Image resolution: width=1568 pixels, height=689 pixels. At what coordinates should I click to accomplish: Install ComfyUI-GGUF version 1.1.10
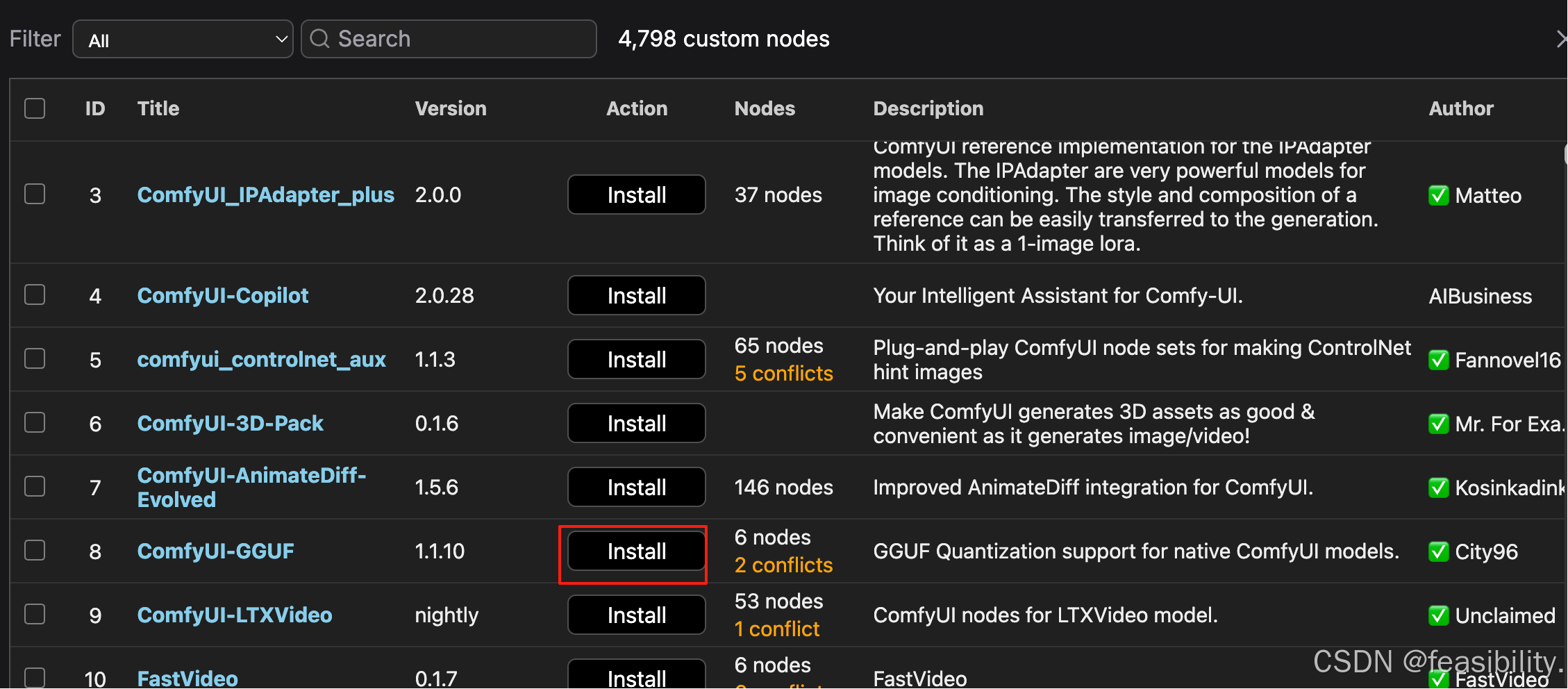point(637,551)
